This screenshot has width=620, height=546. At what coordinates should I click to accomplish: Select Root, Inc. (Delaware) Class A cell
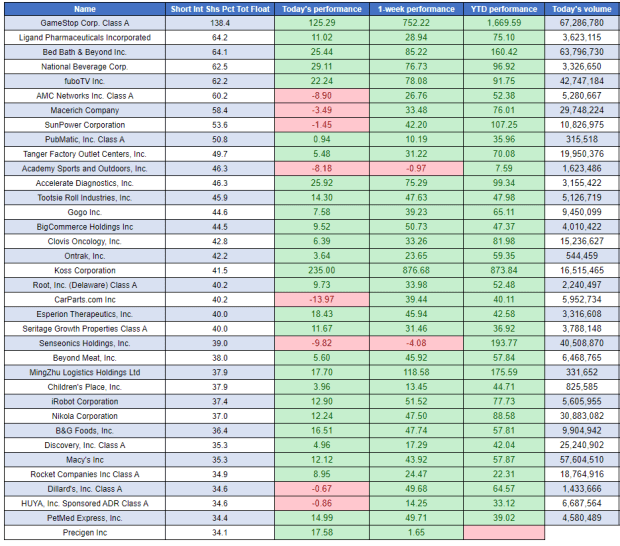pyautogui.click(x=85, y=285)
